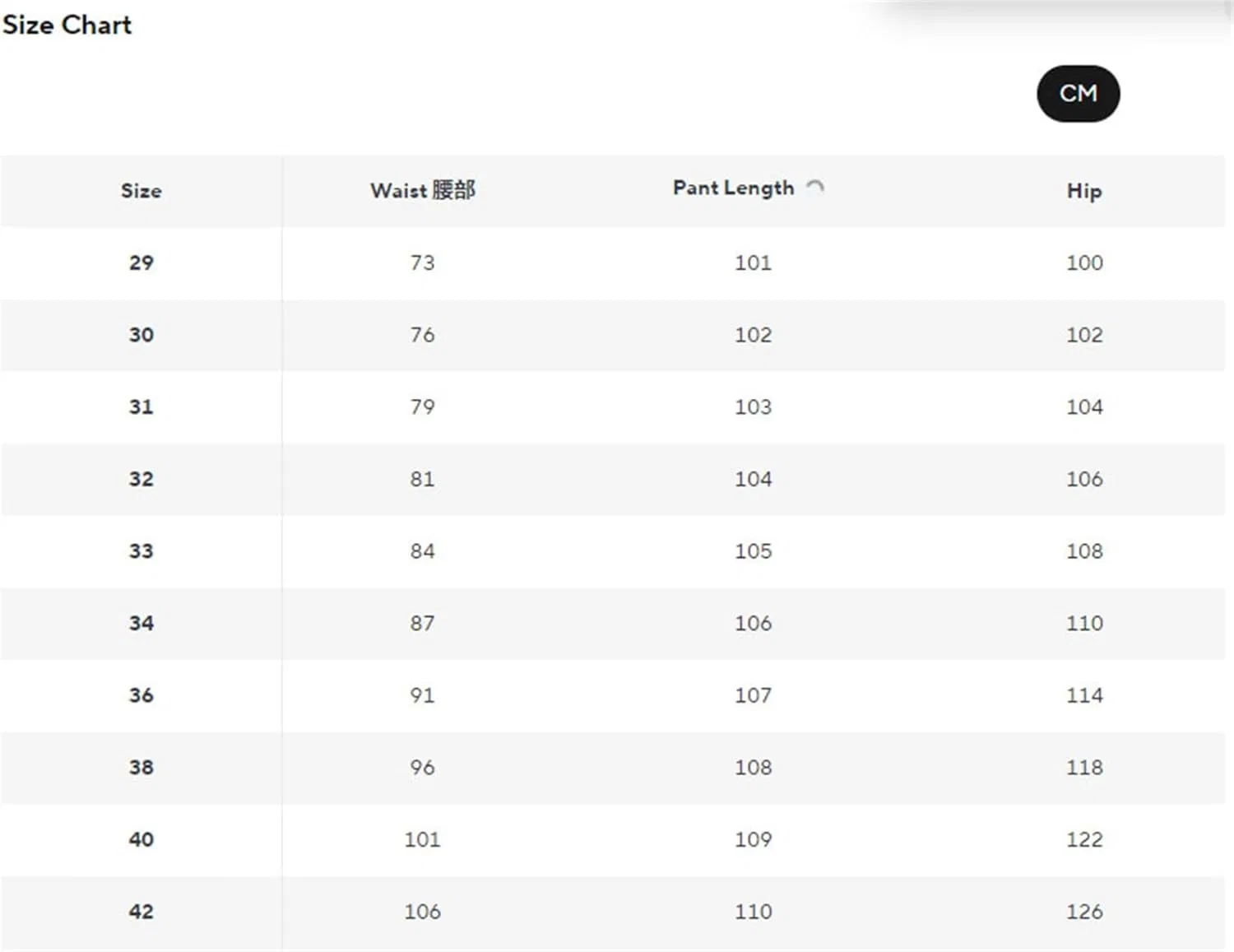Choose the size 32 row
The image size is (1234, 952).
[x=613, y=479]
